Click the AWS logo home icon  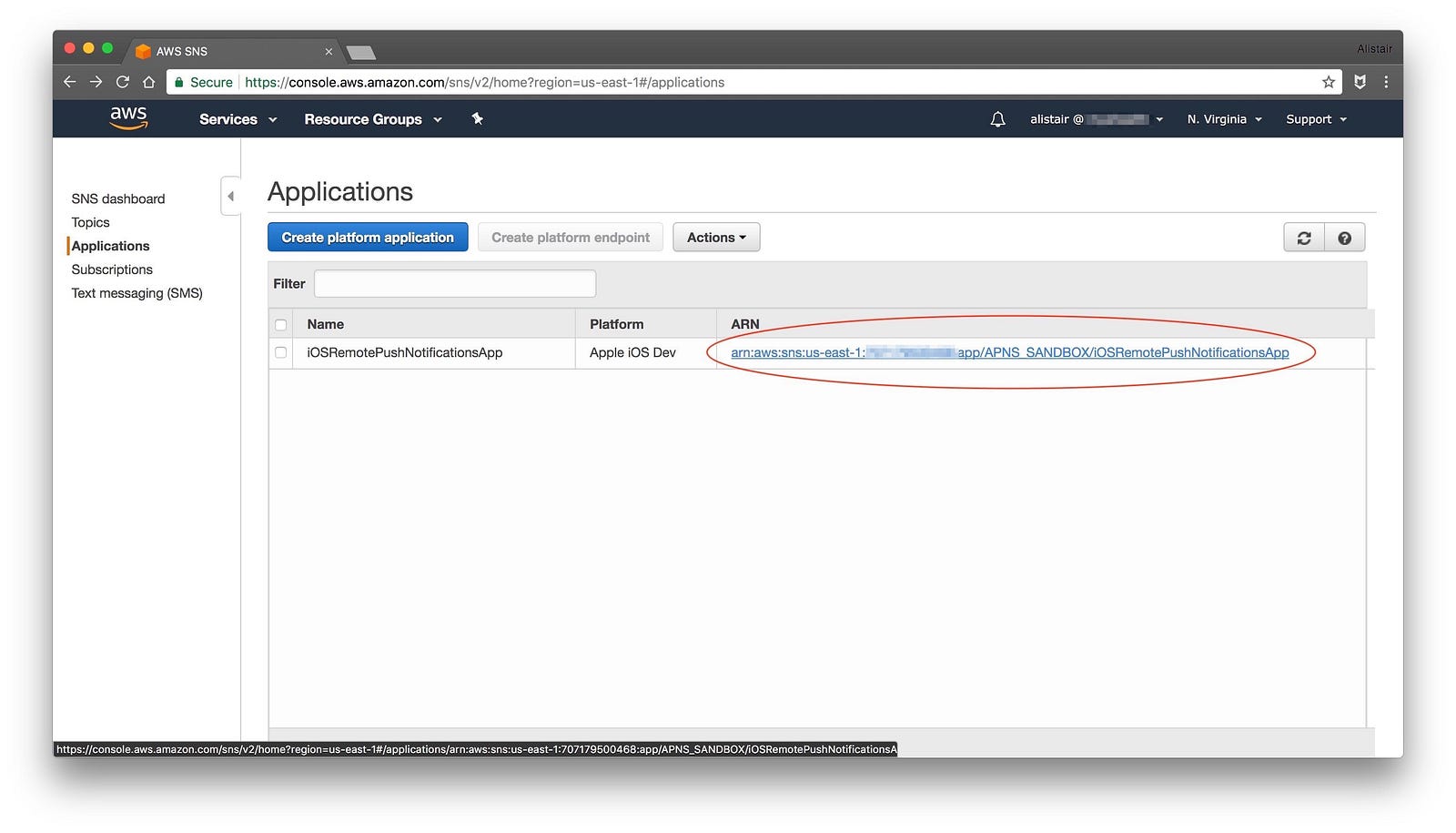click(128, 118)
